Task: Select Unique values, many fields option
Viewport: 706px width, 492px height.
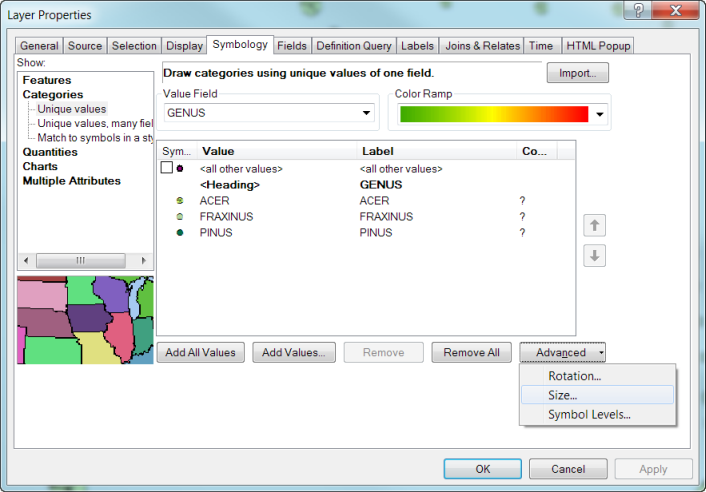Action: [95, 123]
